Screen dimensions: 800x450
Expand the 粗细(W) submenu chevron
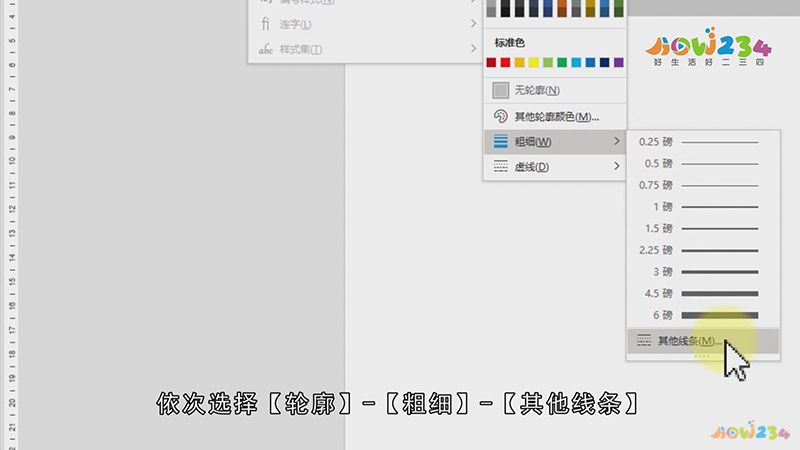(x=617, y=141)
